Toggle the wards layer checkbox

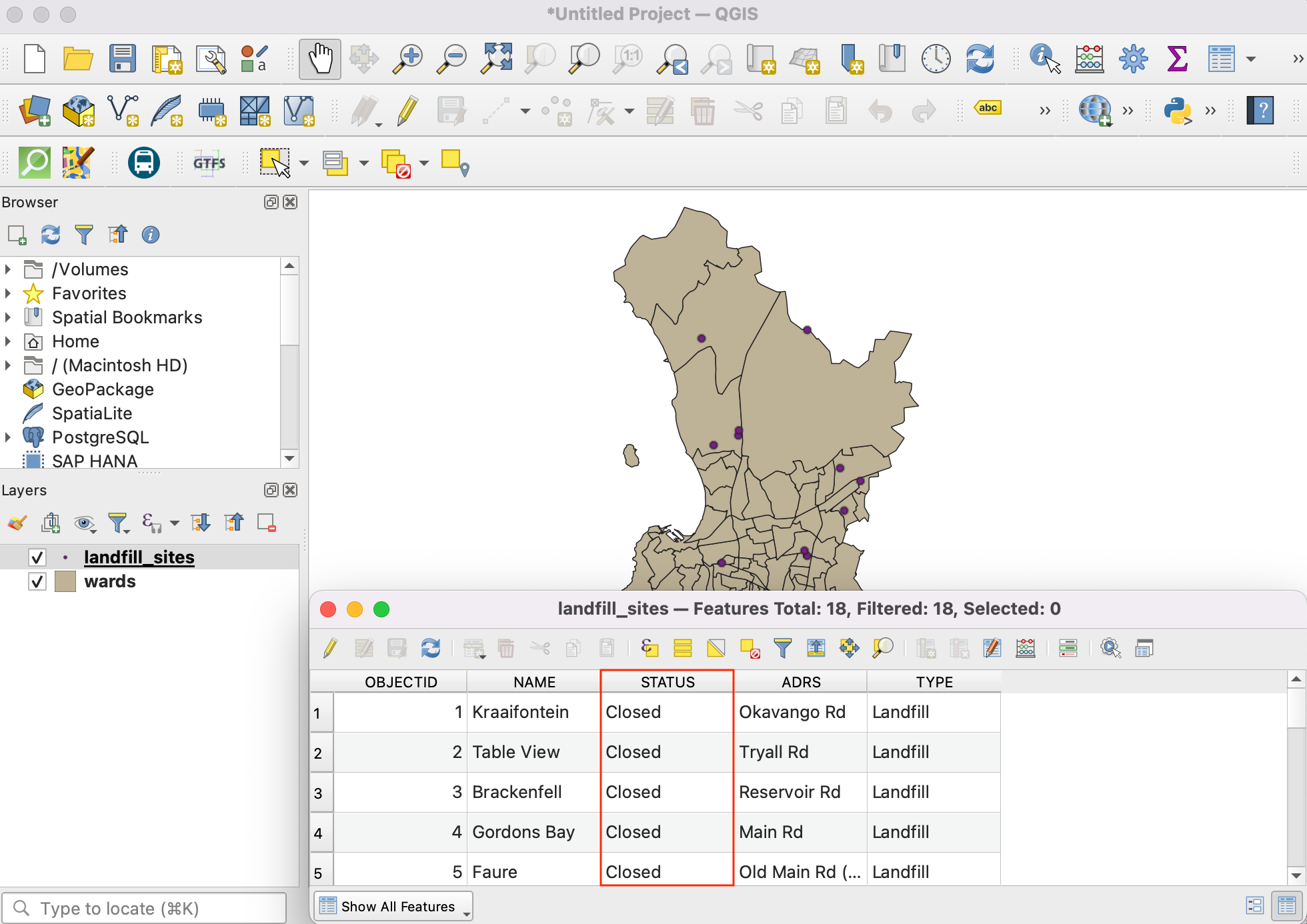pos(37,581)
